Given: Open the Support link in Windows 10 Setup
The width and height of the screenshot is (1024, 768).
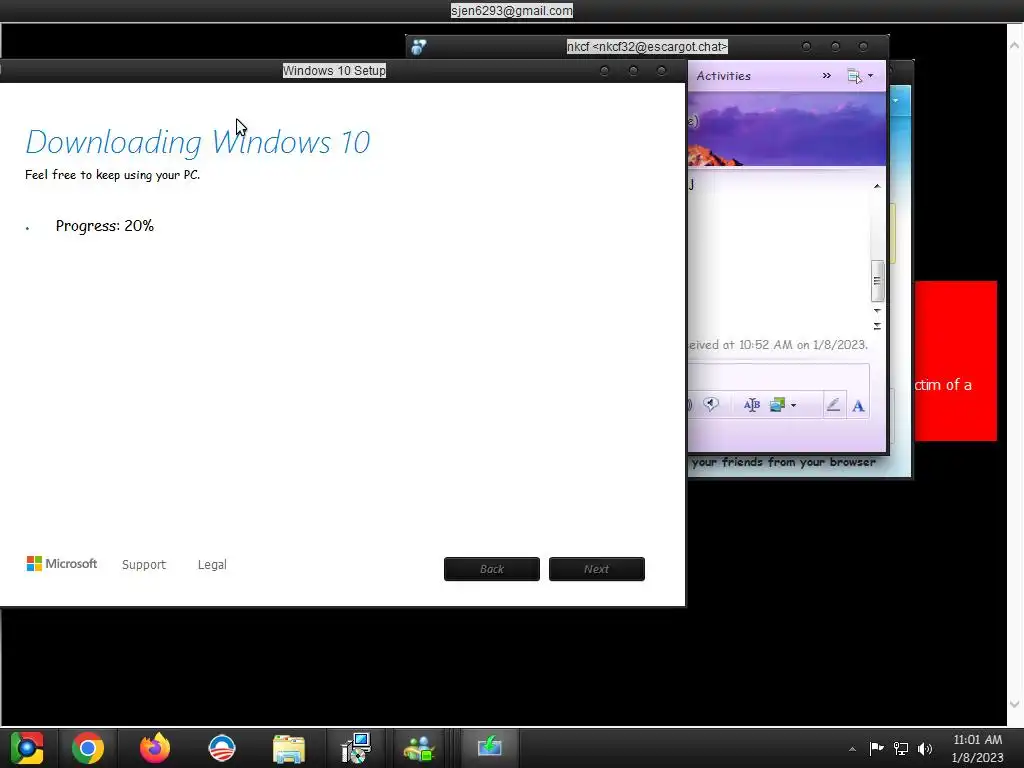Looking at the screenshot, I should point(144,565).
